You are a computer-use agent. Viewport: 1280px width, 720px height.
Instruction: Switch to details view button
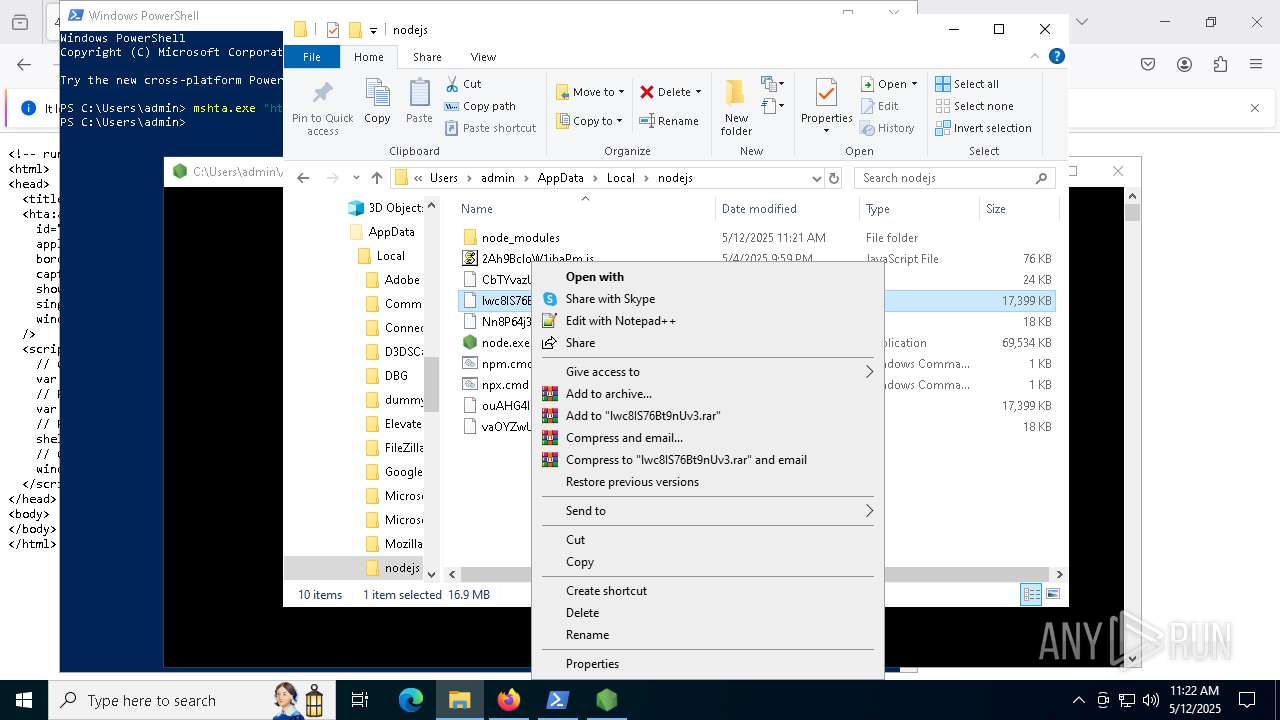point(1031,594)
